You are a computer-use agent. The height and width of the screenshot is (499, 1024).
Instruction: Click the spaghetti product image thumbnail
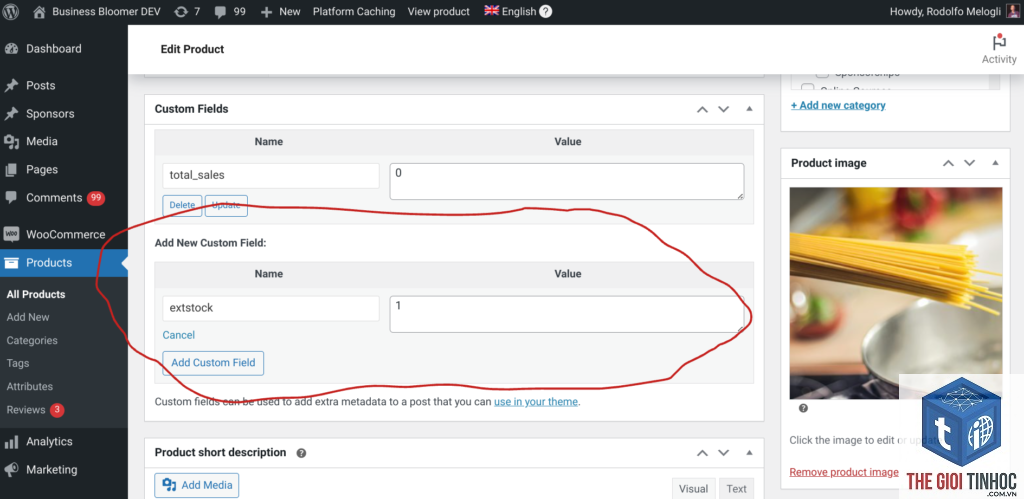[x=895, y=293]
